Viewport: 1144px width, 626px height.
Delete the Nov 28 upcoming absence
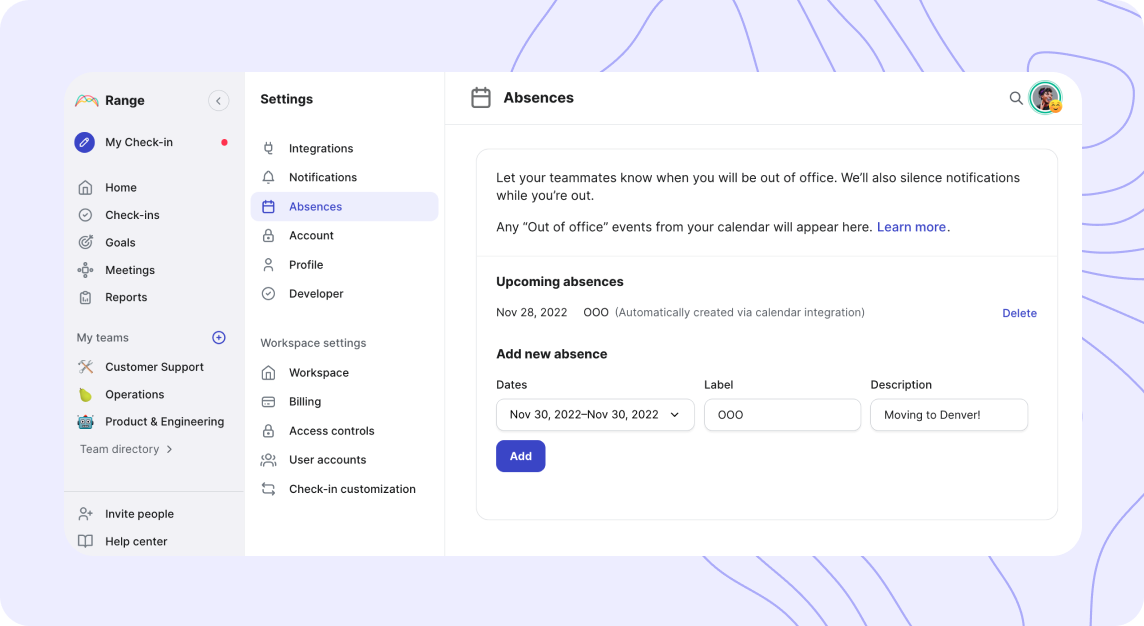[x=1019, y=313]
